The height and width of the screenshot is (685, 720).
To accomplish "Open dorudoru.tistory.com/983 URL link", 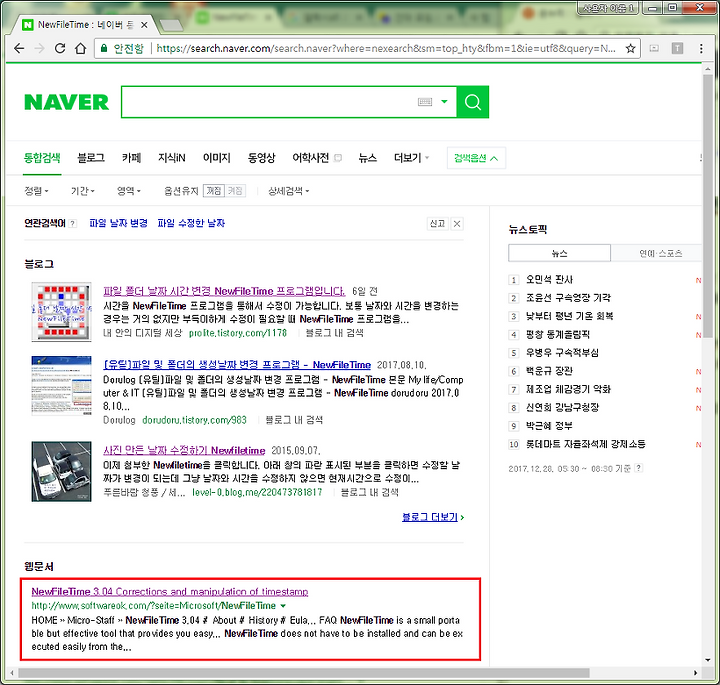I will pyautogui.click(x=194, y=420).
